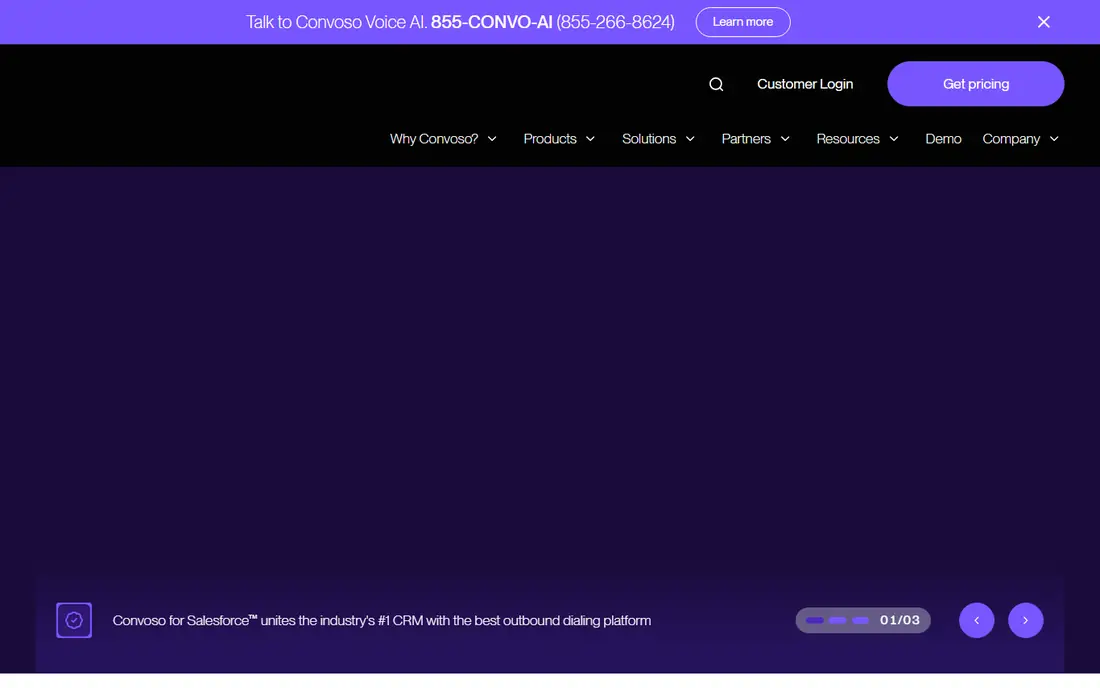This screenshot has height=688, width=1100.
Task: Click the 855-CONVO-AI phone number
Action: 491,22
